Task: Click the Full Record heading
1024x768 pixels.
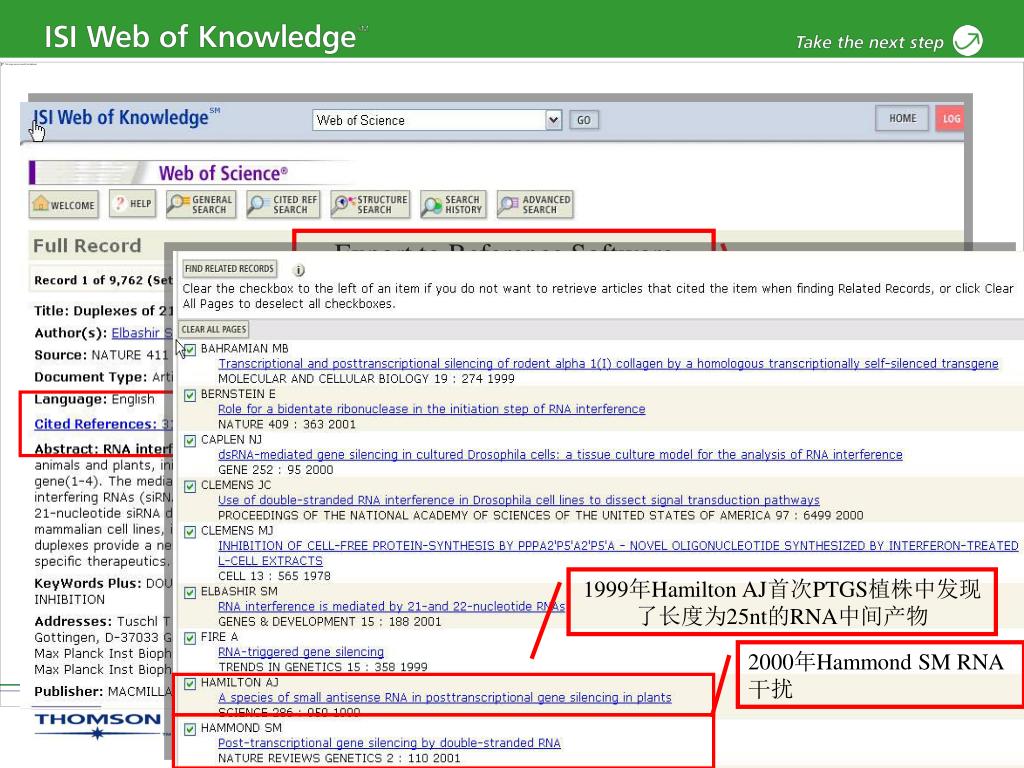Action: point(87,246)
